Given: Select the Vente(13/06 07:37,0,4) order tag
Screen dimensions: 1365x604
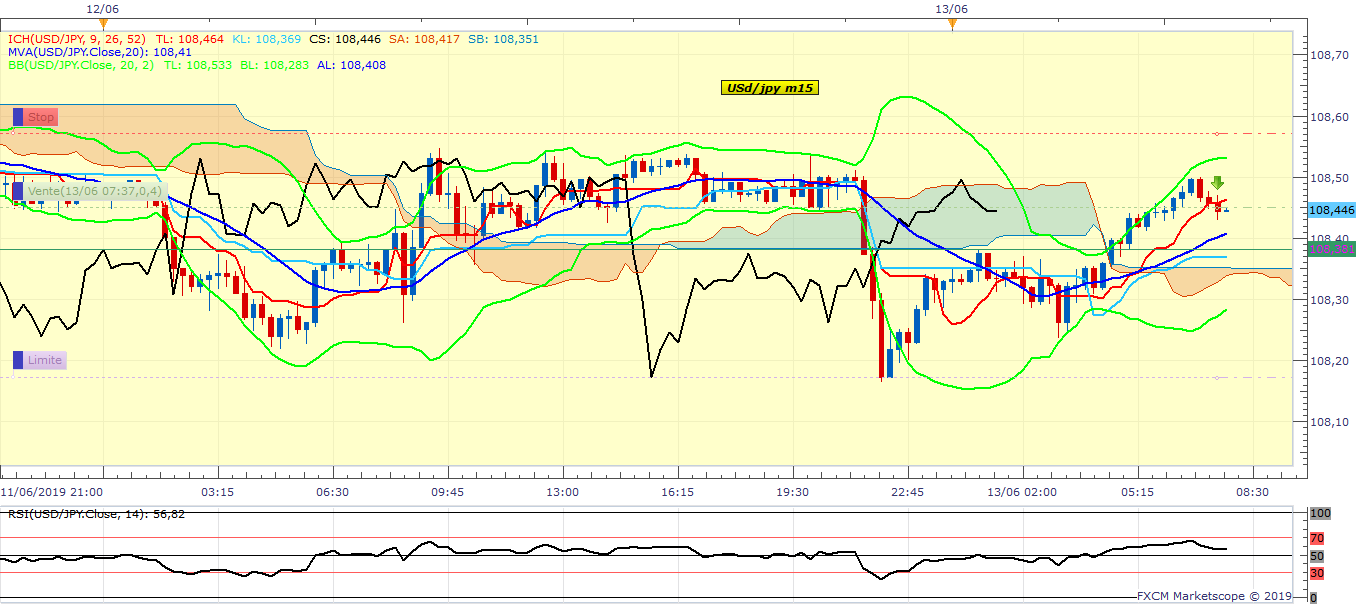Looking at the screenshot, I should [94, 191].
